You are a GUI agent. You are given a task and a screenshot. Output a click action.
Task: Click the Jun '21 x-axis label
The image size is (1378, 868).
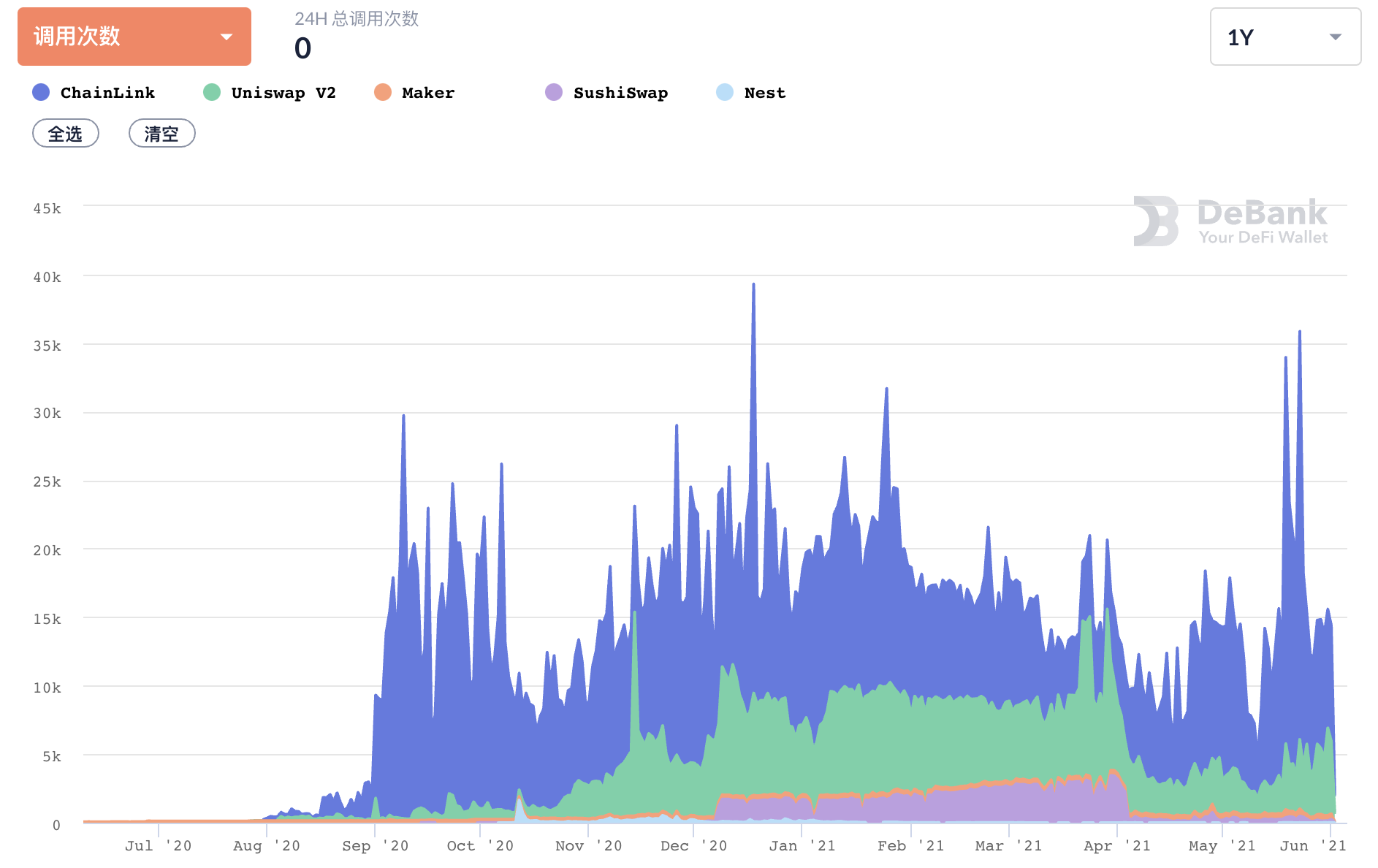tap(1313, 846)
